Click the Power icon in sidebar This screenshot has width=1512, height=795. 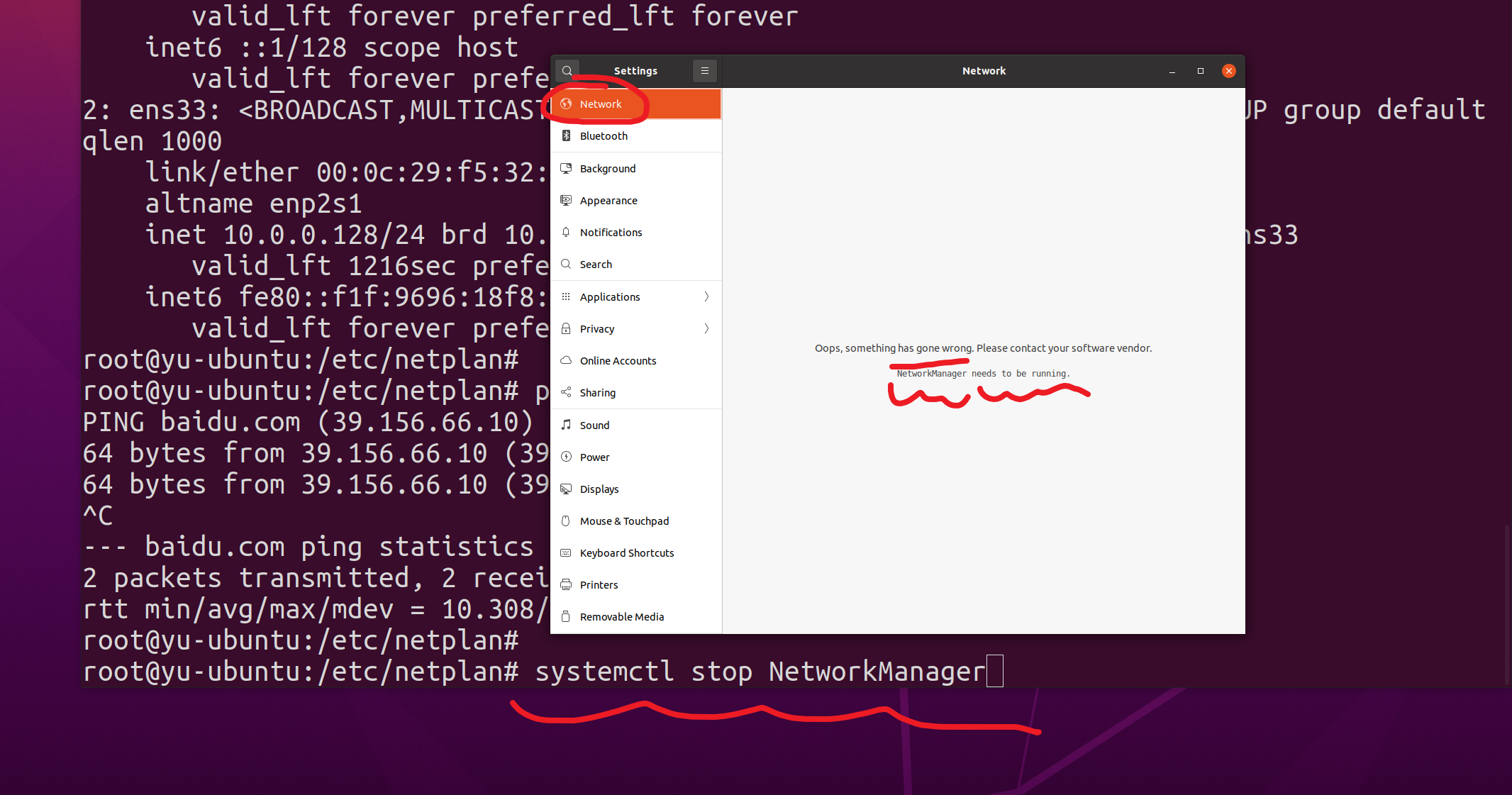pyautogui.click(x=566, y=457)
